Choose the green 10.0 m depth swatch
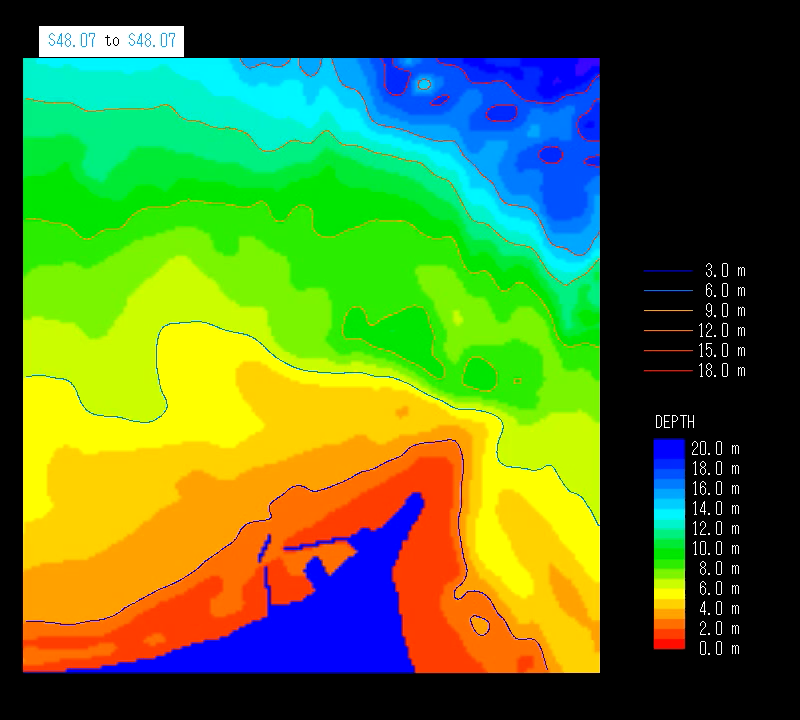Image resolution: width=800 pixels, height=720 pixels. coord(669,549)
